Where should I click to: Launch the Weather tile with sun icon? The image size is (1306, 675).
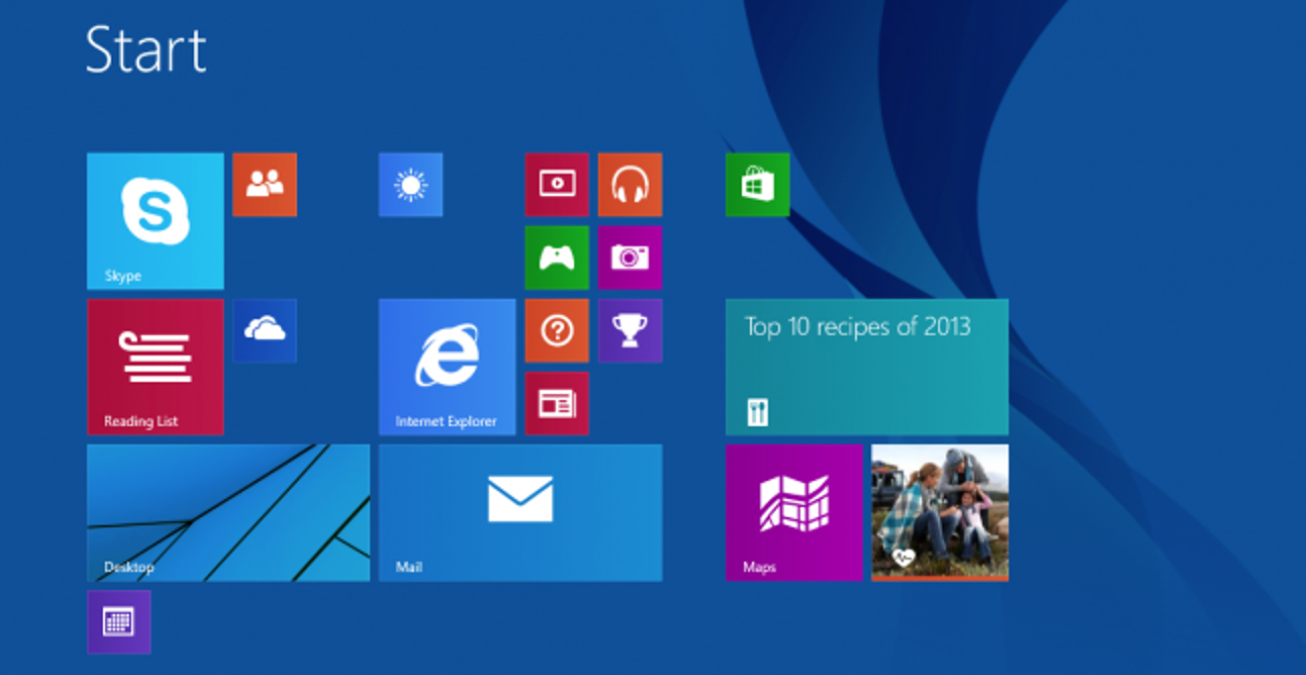411,185
